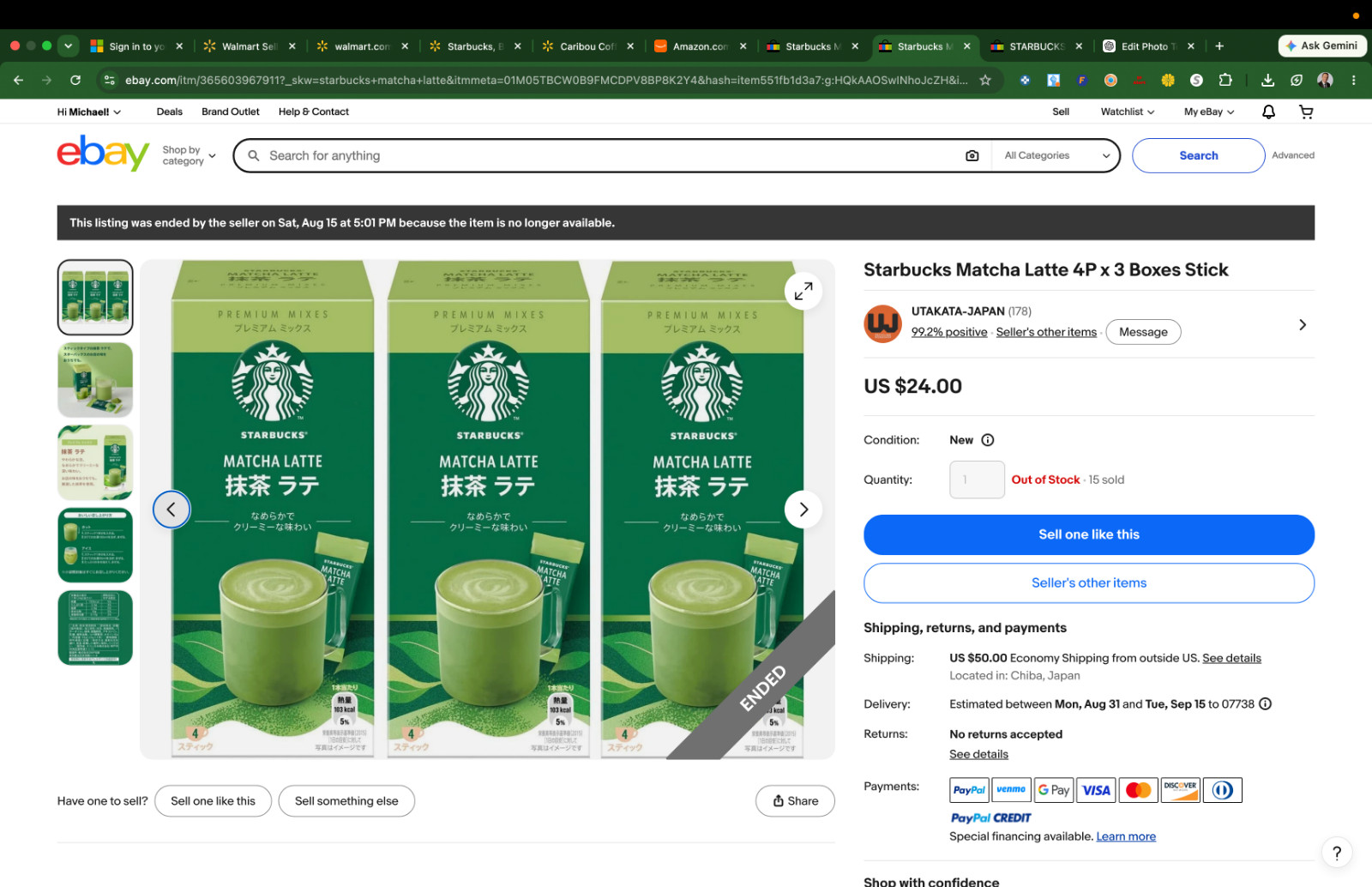Open the Deals menu link
The height and width of the screenshot is (887, 1372).
click(170, 112)
